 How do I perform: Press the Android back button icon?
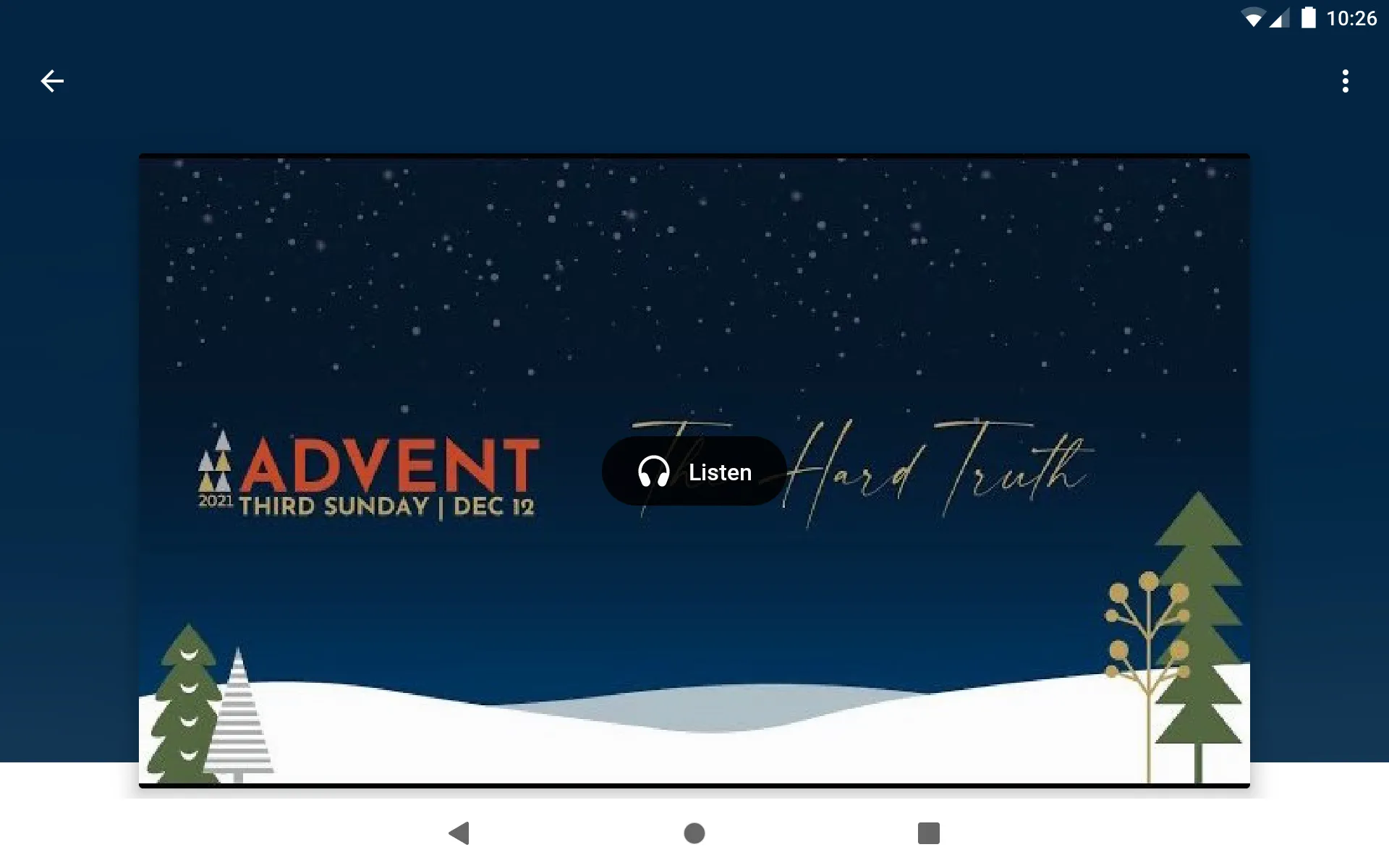[x=460, y=834]
